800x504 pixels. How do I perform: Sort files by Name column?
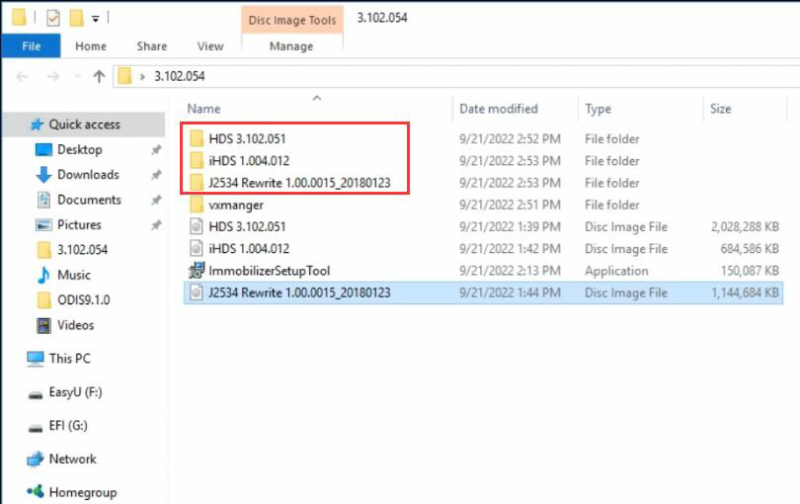(204, 109)
